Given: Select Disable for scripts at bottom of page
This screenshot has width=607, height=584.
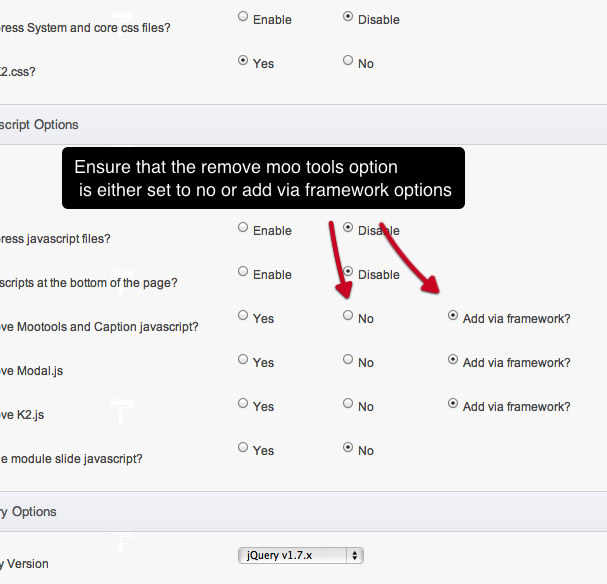Looking at the screenshot, I should (348, 271).
